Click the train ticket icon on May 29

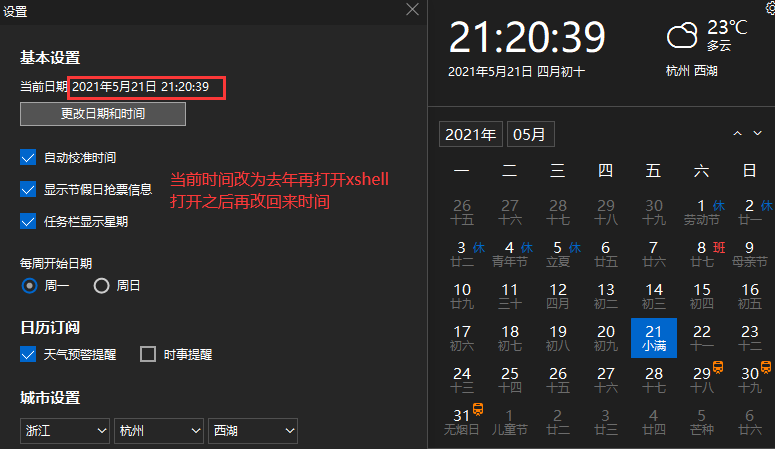(x=718, y=367)
